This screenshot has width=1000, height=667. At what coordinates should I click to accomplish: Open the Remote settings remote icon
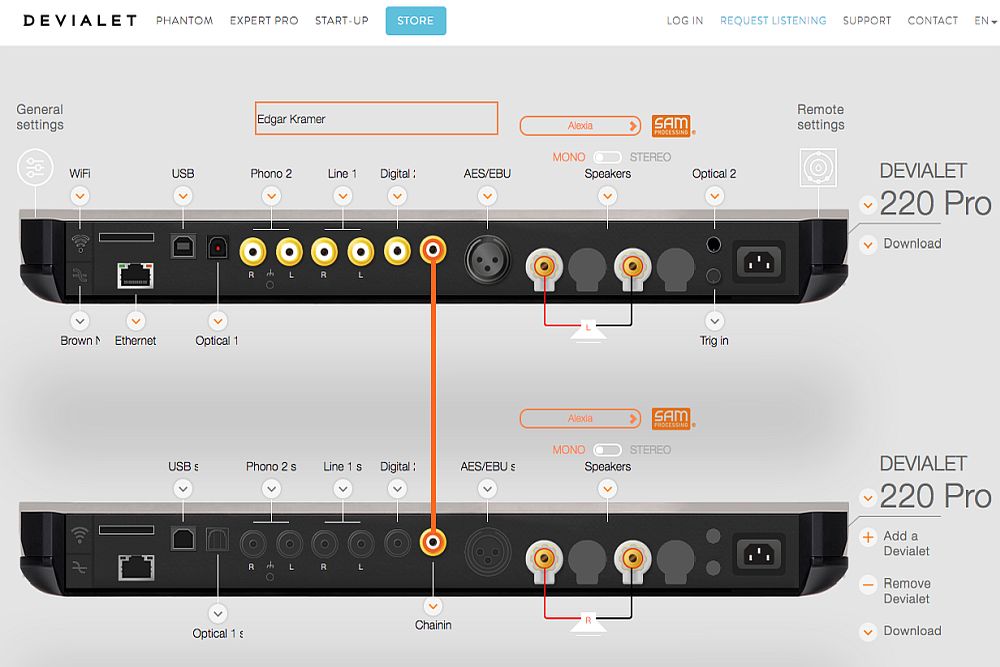818,168
